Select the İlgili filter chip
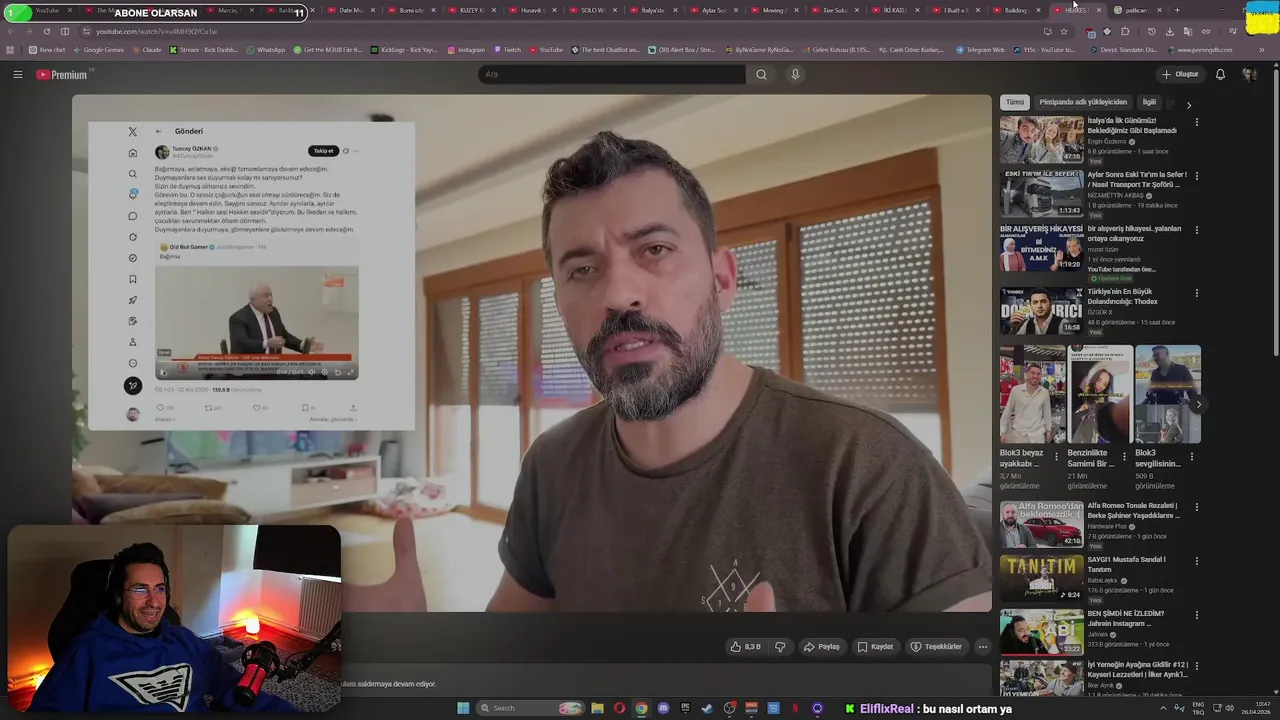The image size is (1280, 720). tap(1149, 102)
